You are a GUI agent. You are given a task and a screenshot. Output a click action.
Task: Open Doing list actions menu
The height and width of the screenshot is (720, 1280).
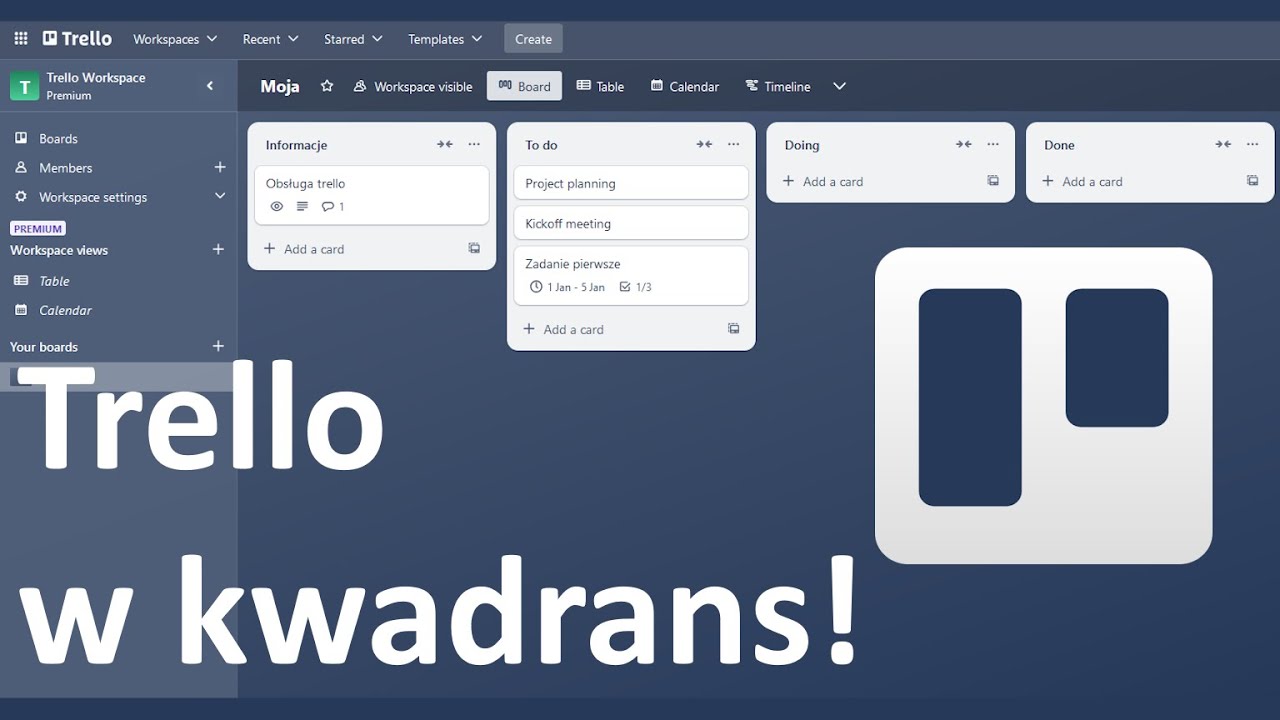click(x=993, y=144)
